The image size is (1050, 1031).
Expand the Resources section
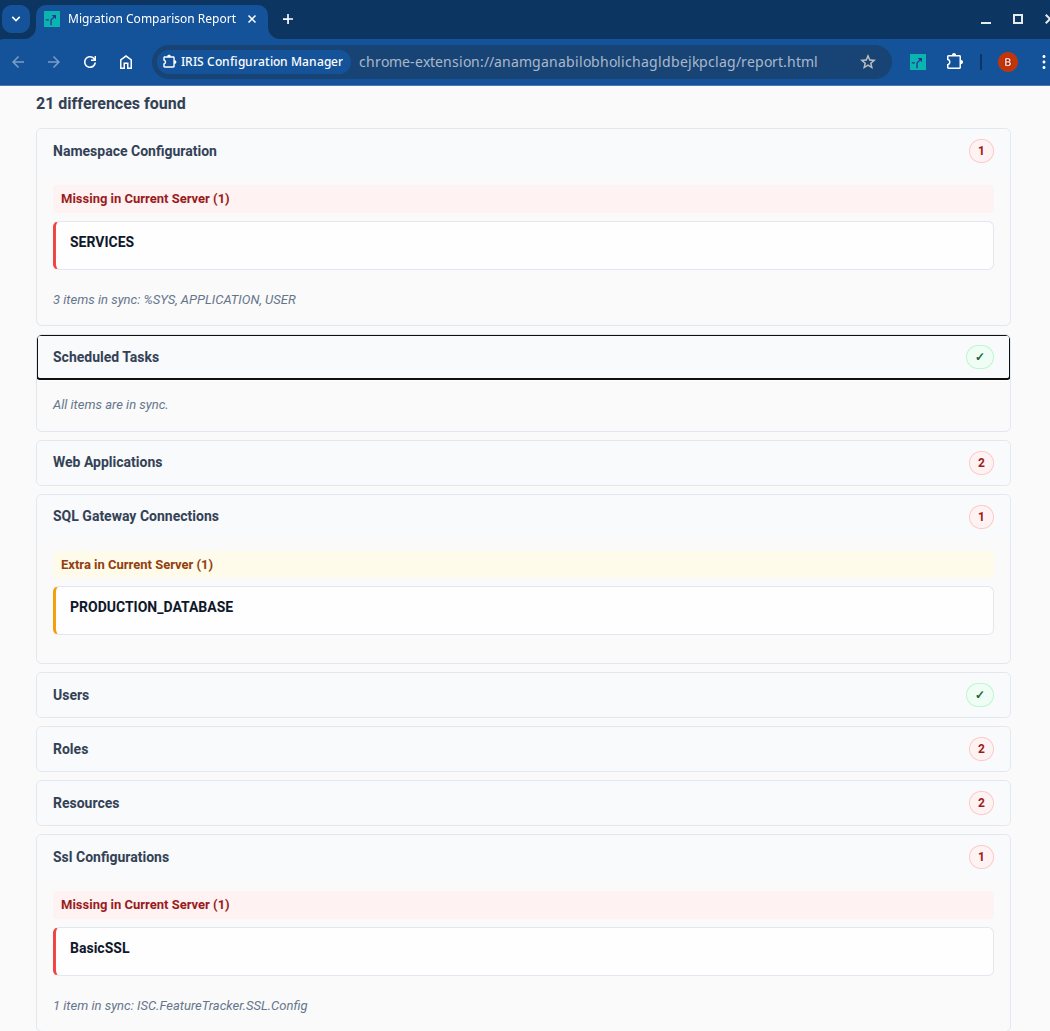(522, 803)
